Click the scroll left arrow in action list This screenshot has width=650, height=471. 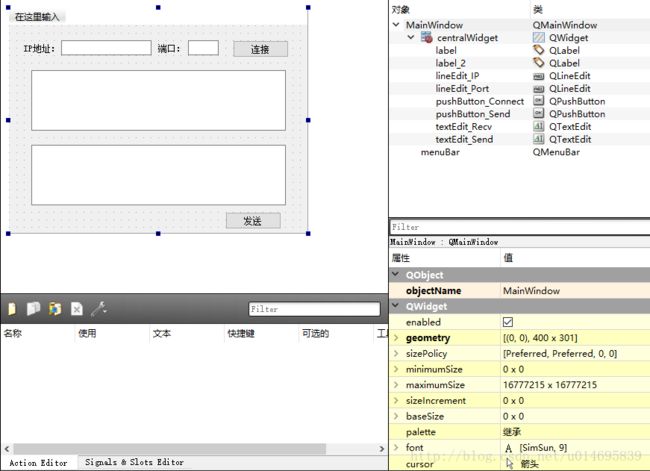(x=7, y=449)
